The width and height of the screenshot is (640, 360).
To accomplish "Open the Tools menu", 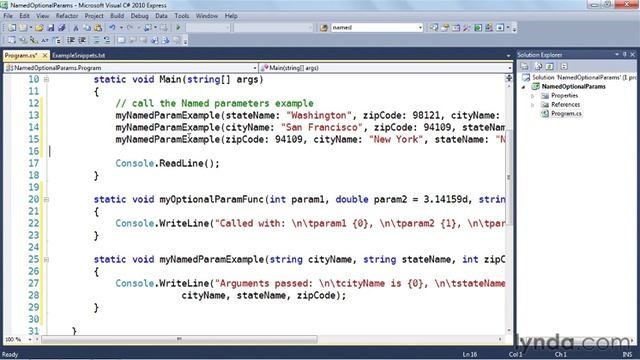I will pyautogui.click(x=182, y=16).
